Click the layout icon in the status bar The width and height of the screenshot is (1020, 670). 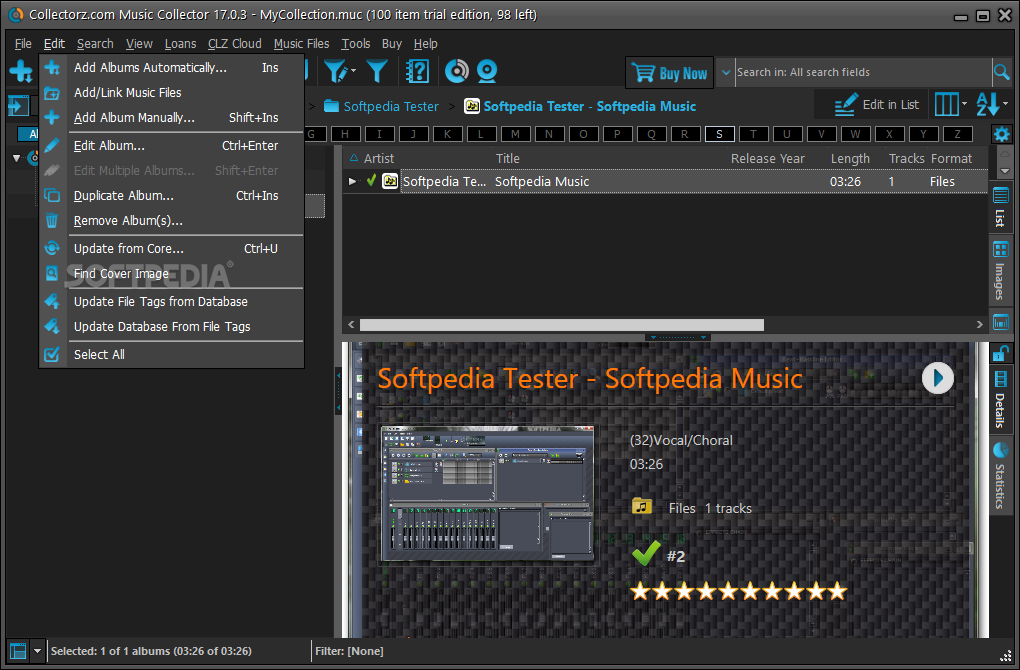pos(18,650)
